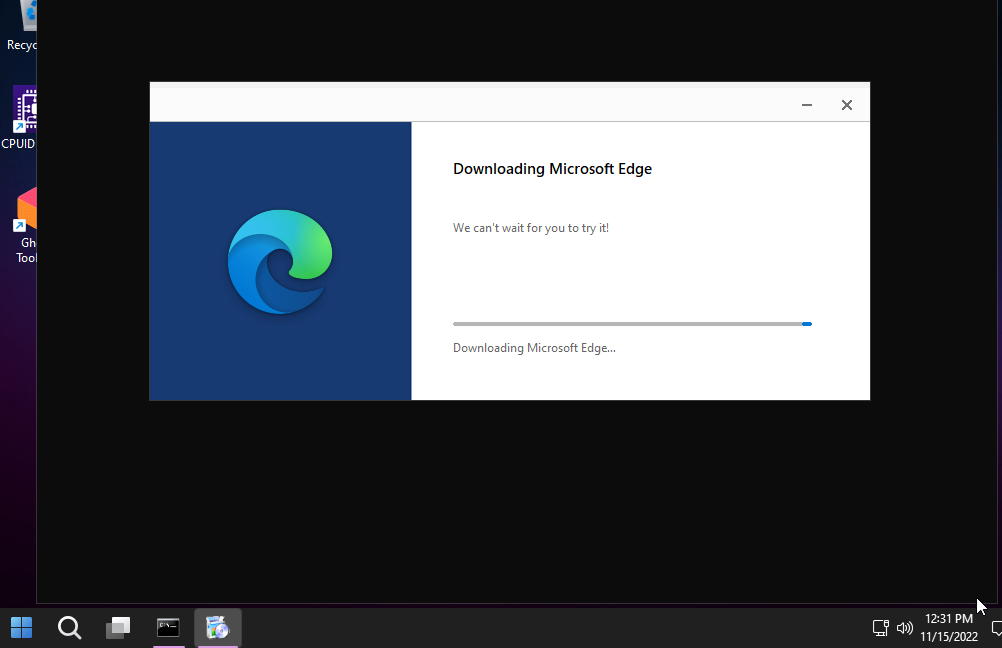
Task: Click 'Downloading Microsoft Edge...' status text
Action: tap(534, 348)
